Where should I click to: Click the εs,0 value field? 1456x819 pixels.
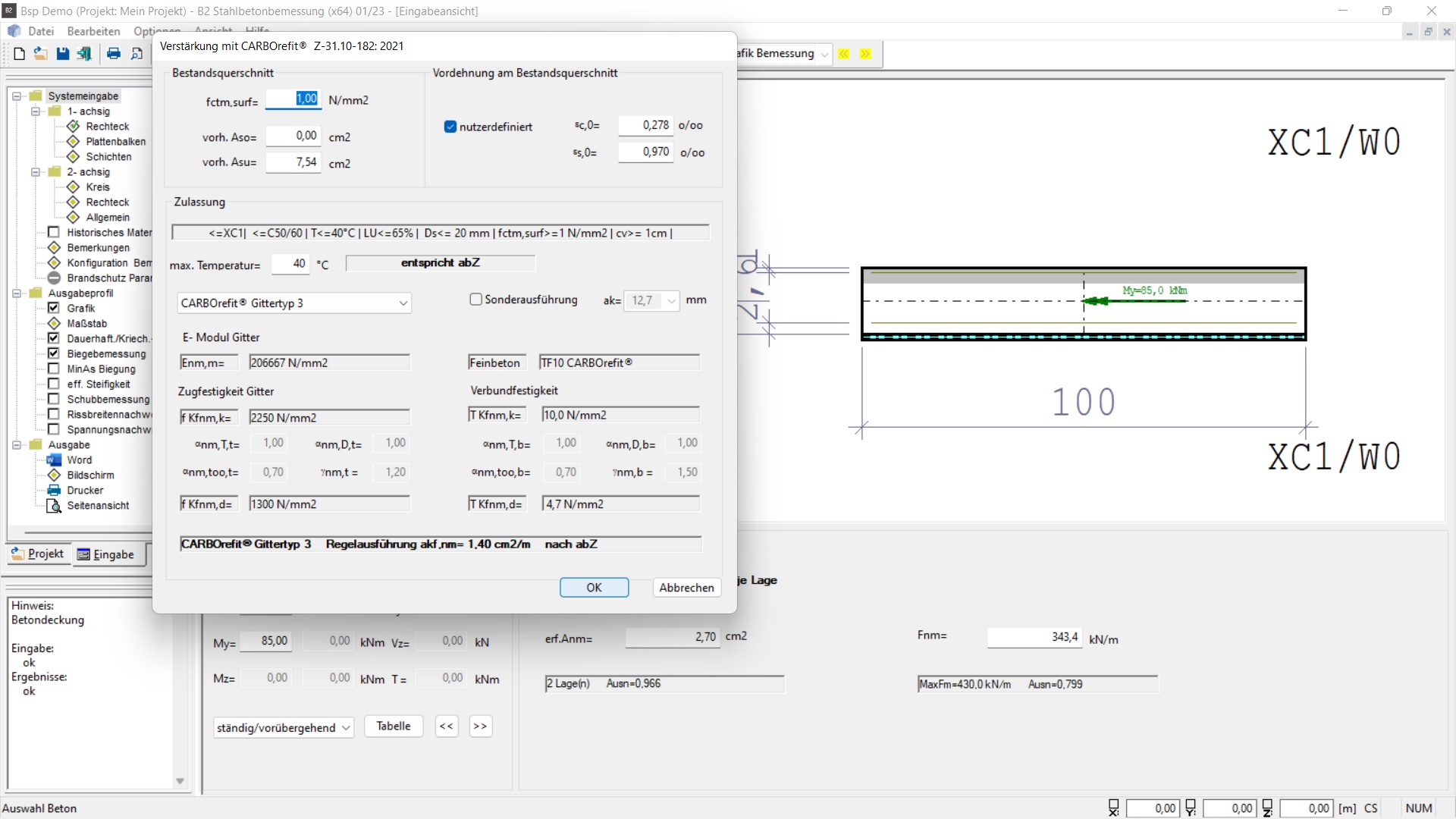point(645,152)
